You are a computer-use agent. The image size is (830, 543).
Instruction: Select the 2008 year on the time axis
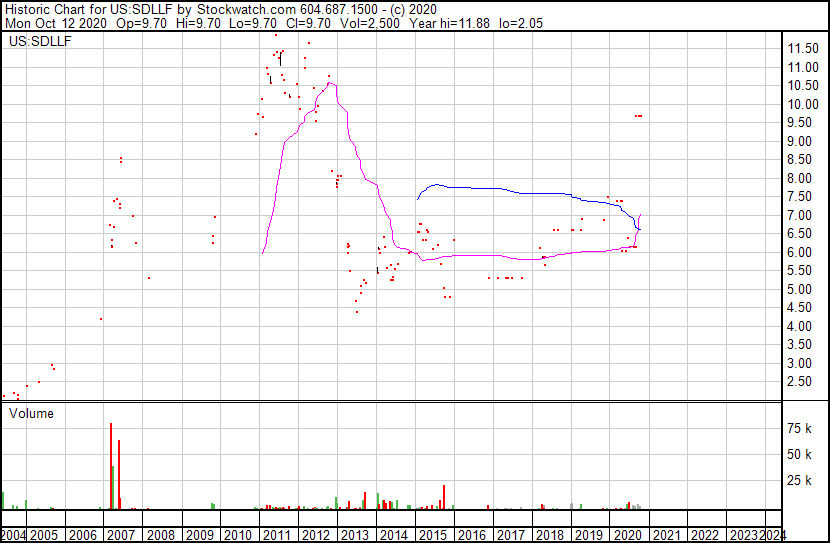(x=161, y=535)
